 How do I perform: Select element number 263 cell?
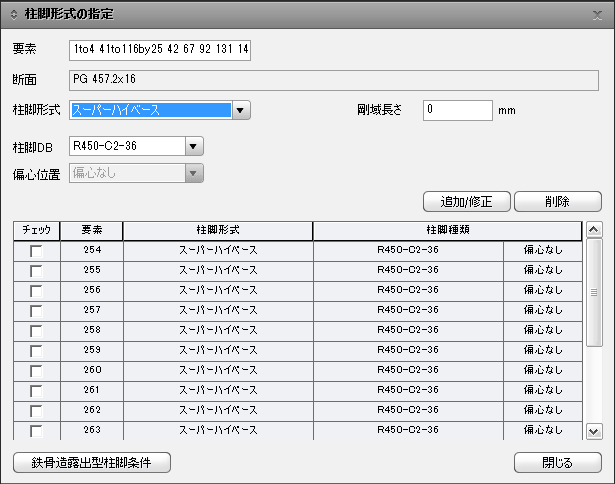click(x=92, y=431)
